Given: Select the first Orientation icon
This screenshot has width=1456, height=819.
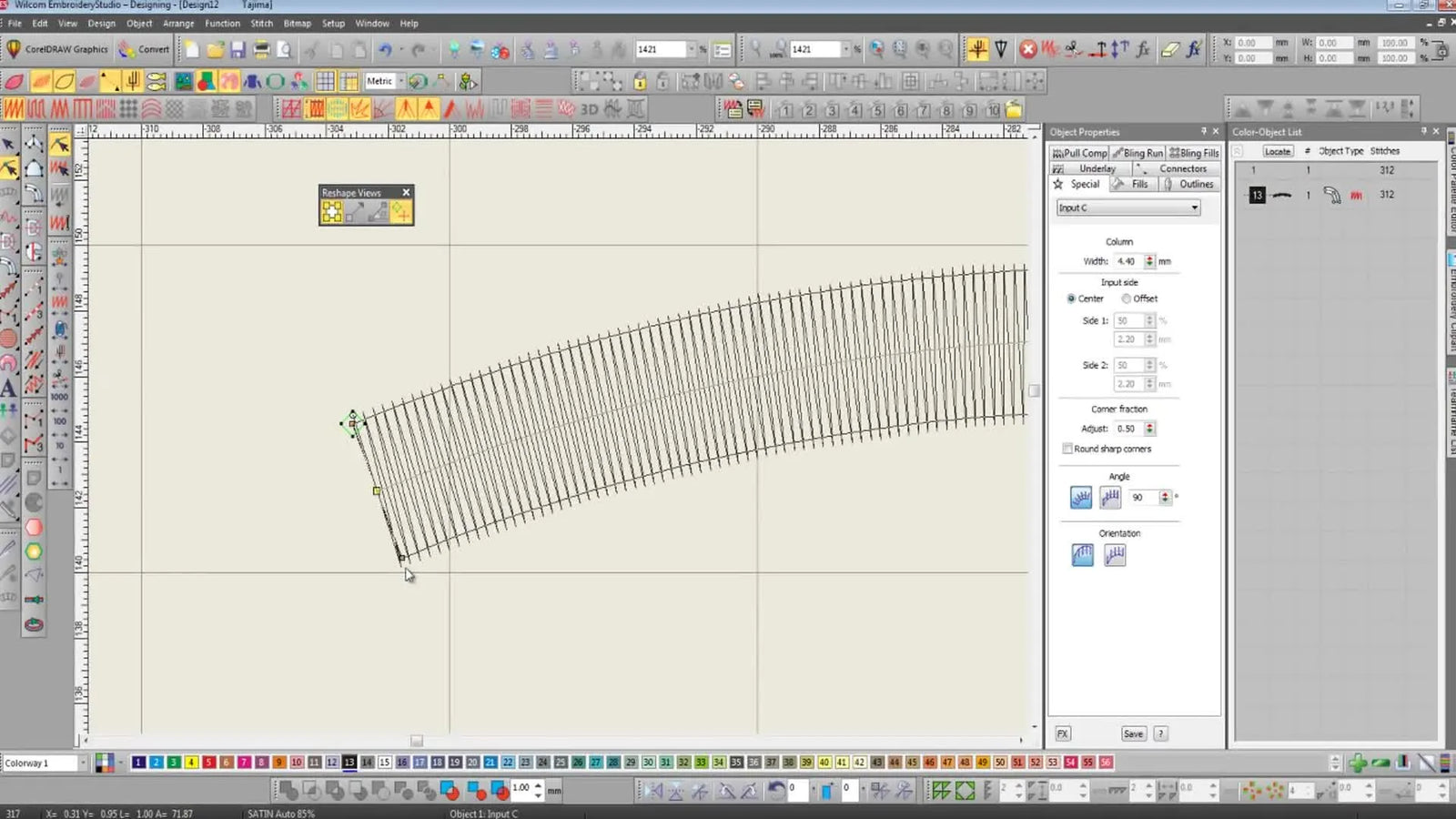Looking at the screenshot, I should [1082, 555].
